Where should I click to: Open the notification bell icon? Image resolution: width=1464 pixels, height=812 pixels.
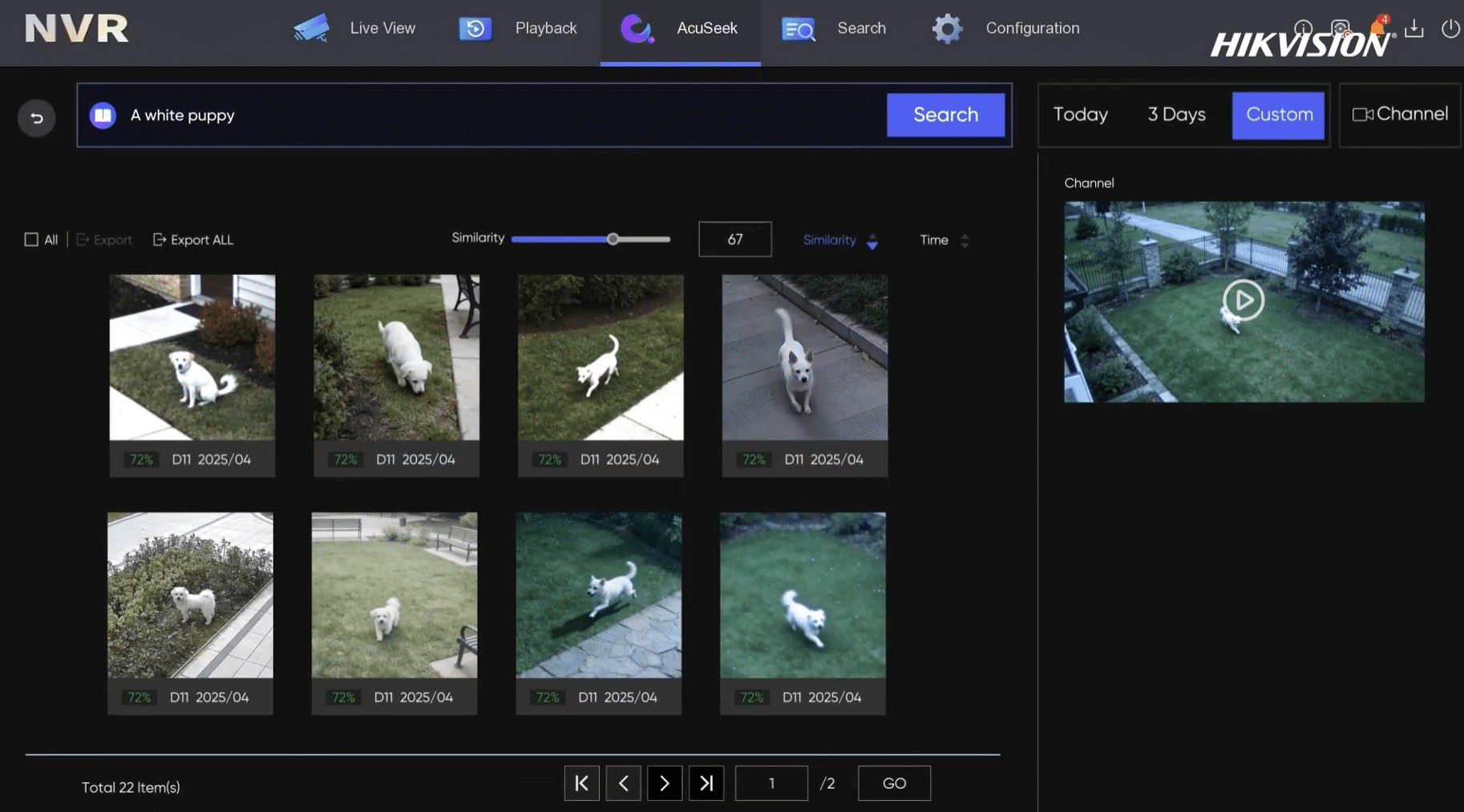(x=1377, y=27)
